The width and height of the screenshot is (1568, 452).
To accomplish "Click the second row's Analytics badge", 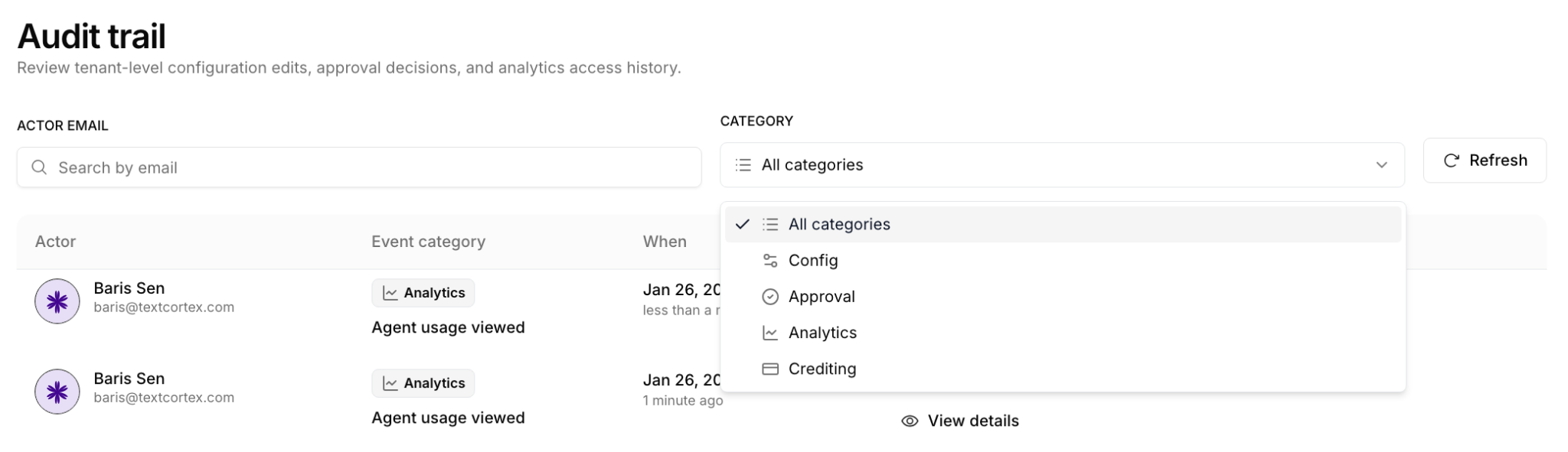I will coord(423,383).
